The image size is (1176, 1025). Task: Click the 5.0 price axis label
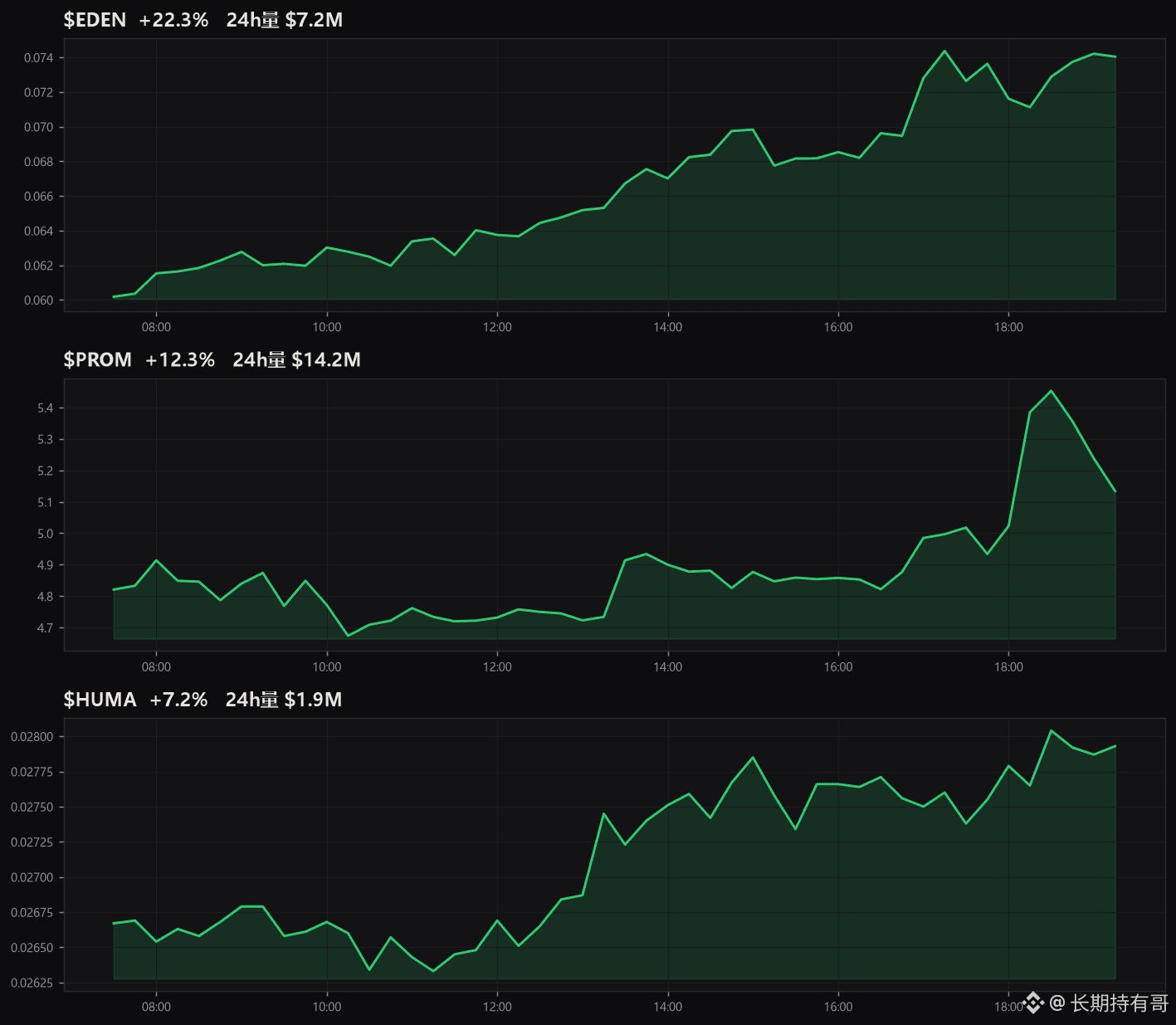(x=45, y=534)
